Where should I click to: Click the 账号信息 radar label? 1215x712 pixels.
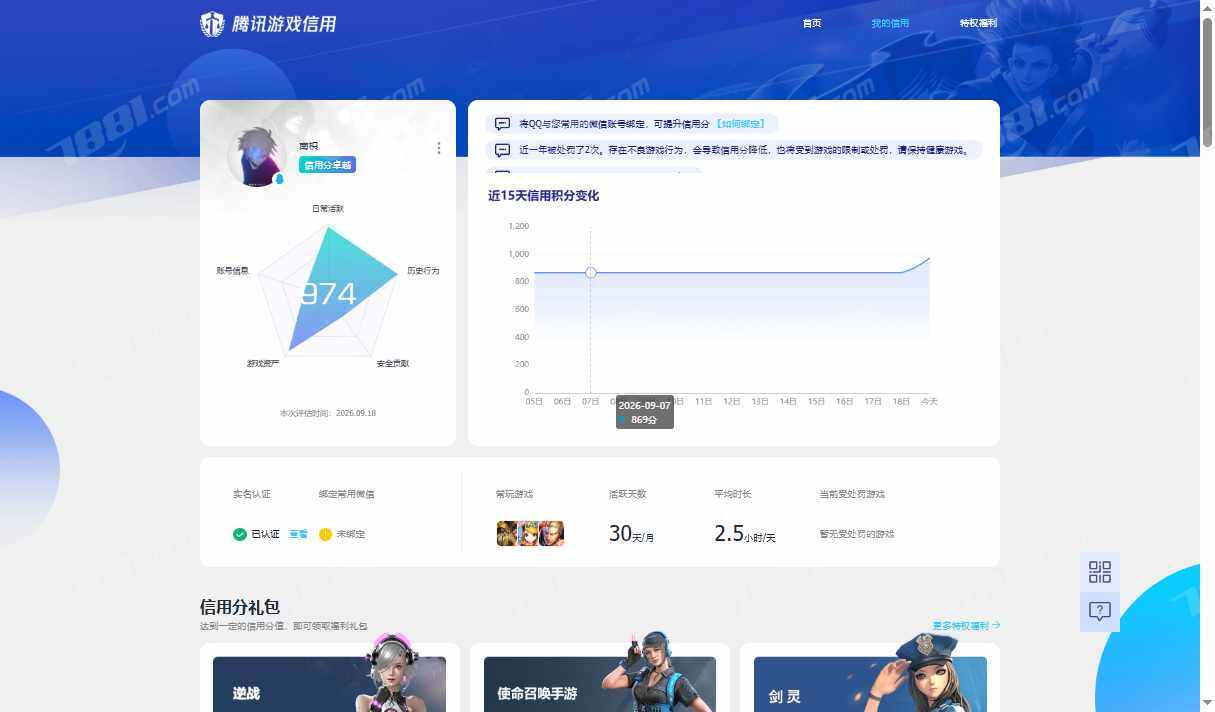click(x=232, y=271)
